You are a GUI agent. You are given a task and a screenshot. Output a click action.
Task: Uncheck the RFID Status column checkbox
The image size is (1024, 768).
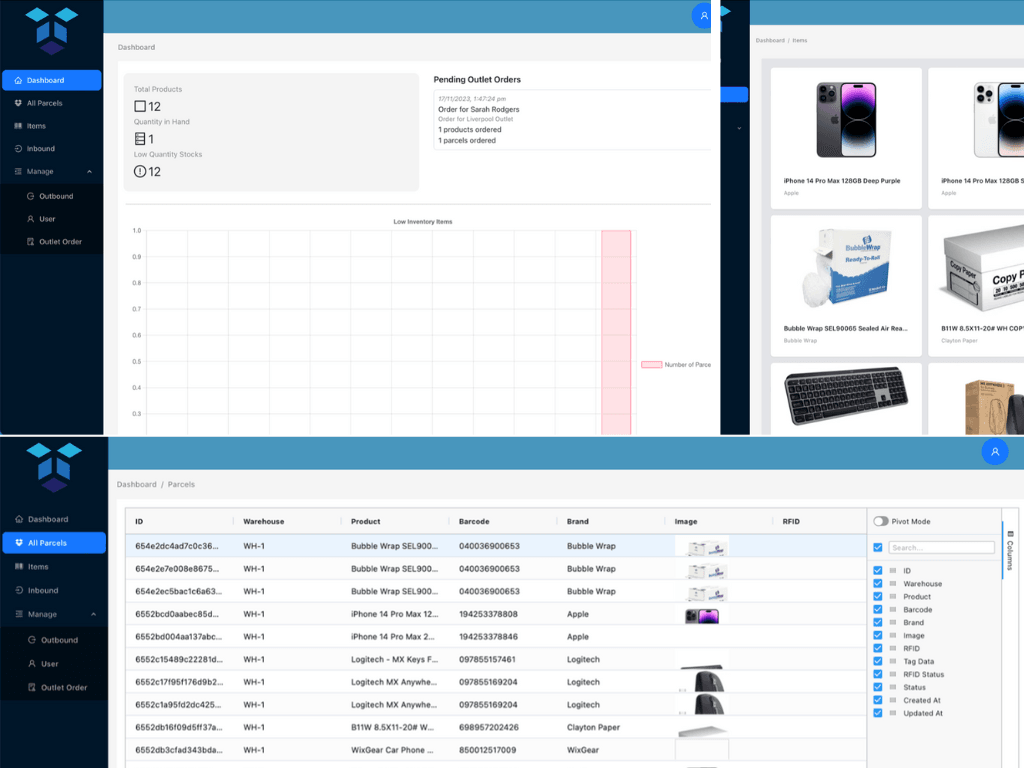[x=878, y=674]
